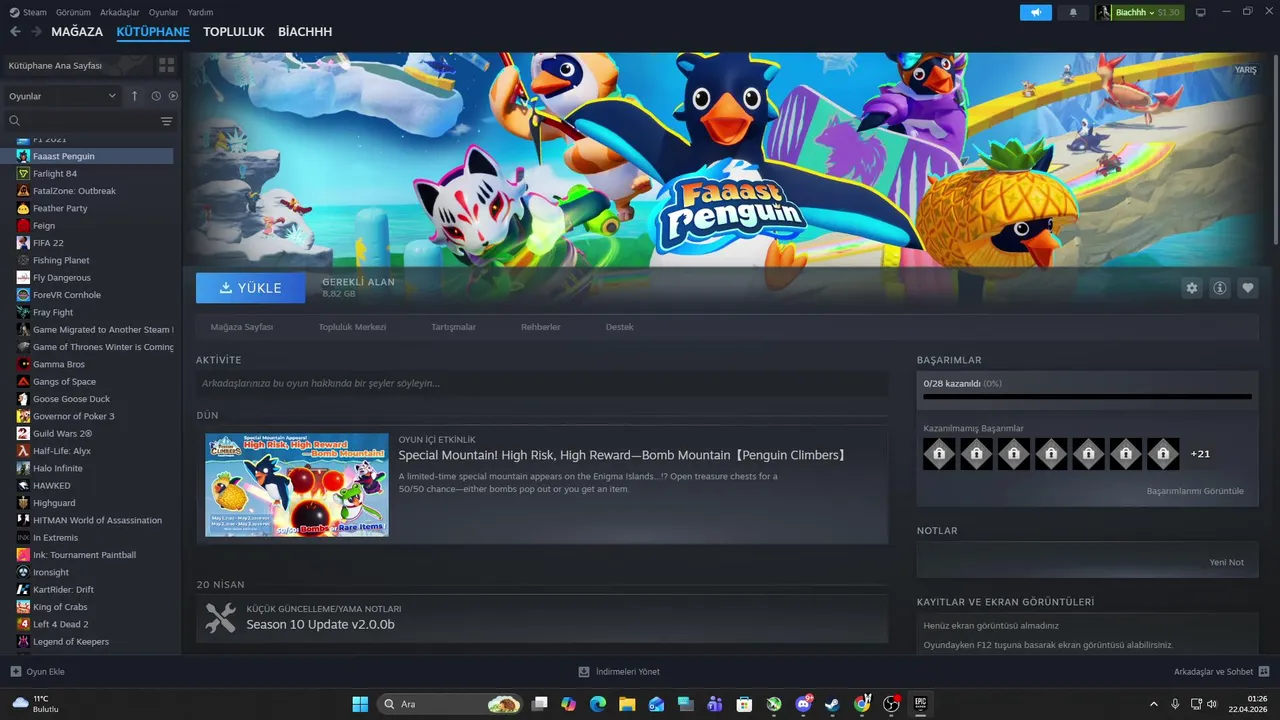The image size is (1280, 720).
Task: Open advanced filter options icon
Action: pos(167,121)
